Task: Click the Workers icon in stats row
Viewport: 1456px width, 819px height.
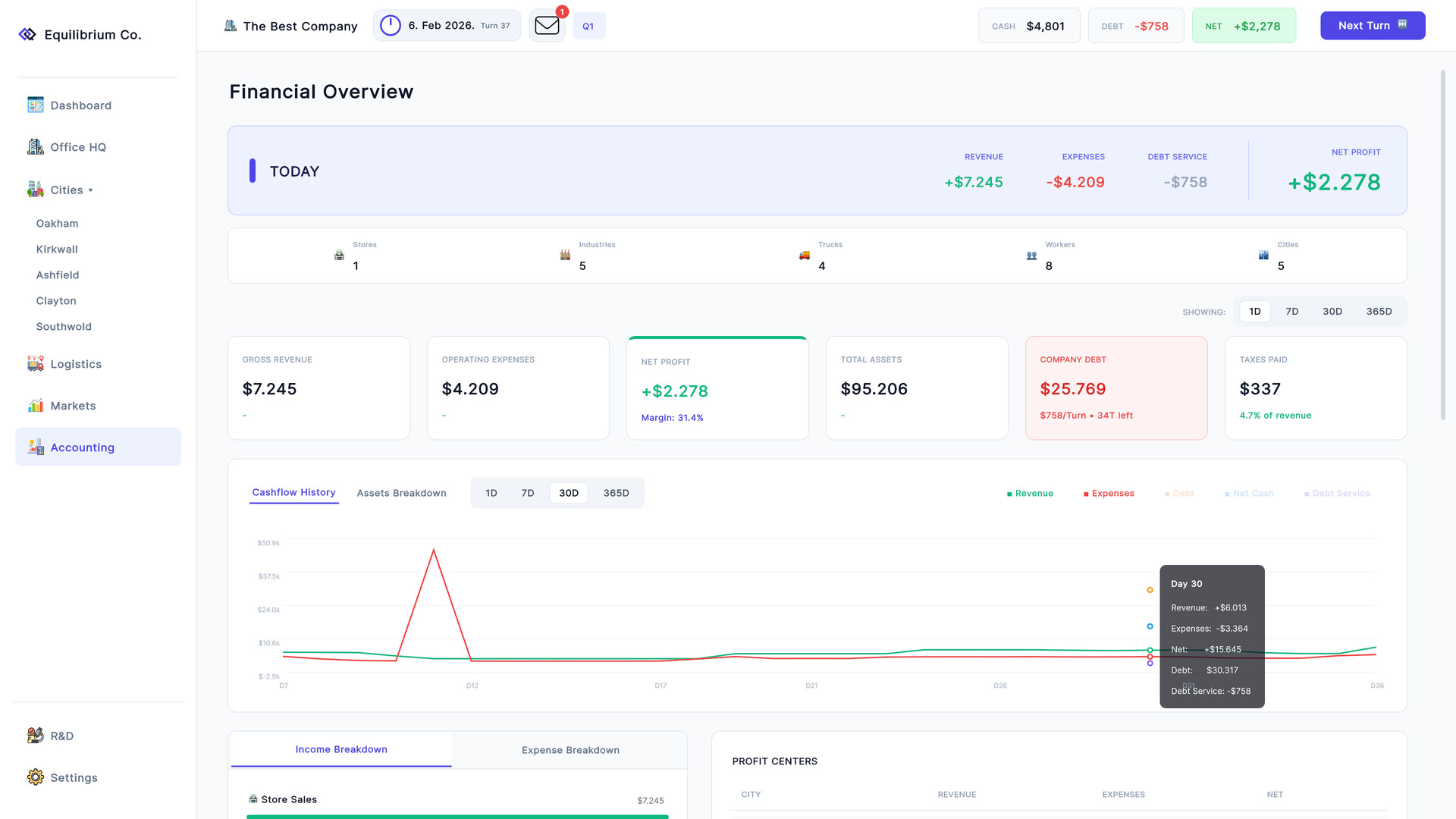Action: point(1031,255)
